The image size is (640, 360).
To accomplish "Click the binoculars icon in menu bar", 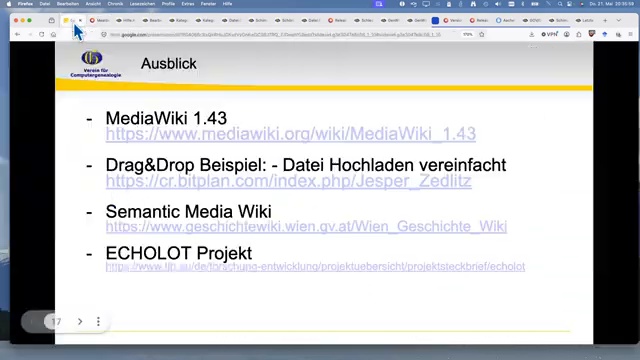I will [473, 4].
